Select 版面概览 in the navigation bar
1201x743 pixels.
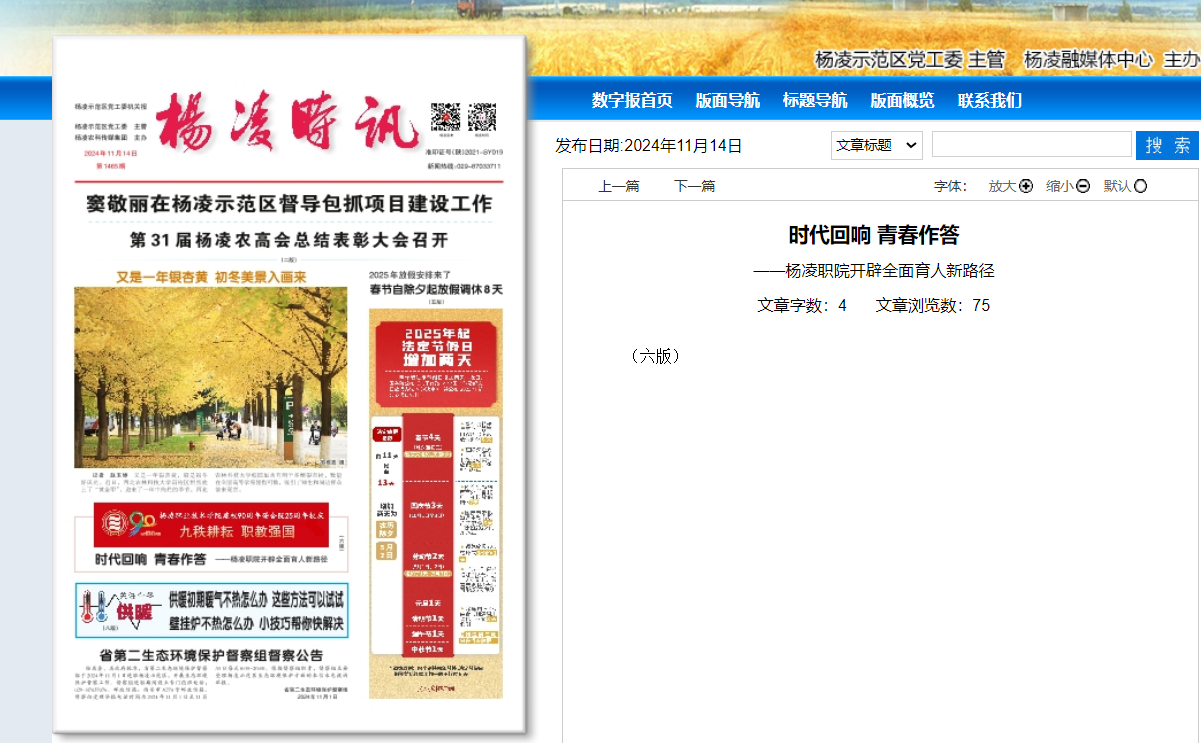tap(902, 100)
